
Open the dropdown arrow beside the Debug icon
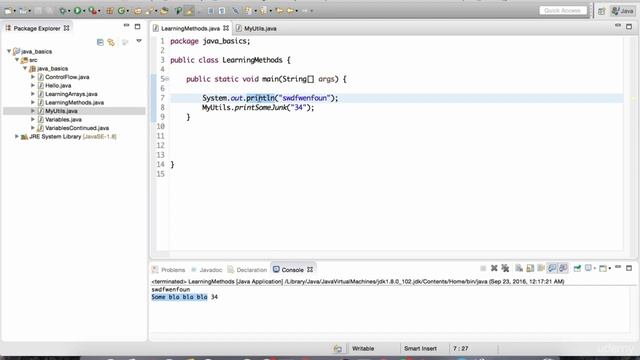[x=69, y=11]
